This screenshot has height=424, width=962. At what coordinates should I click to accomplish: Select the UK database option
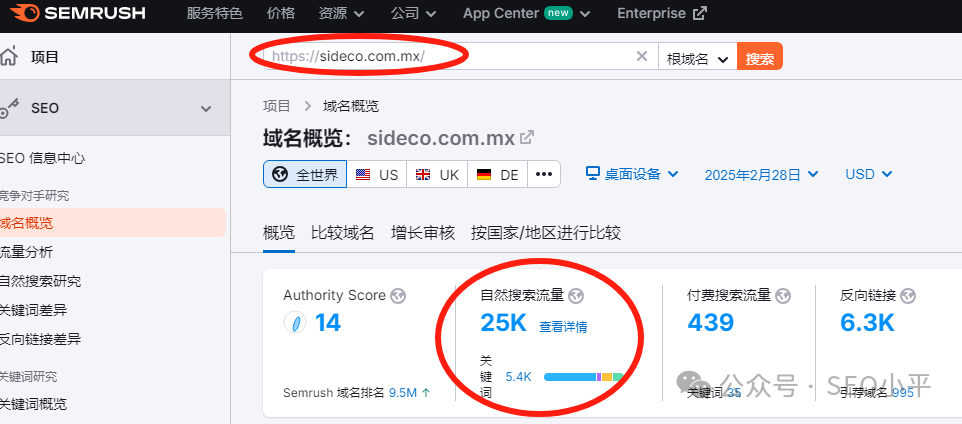[437, 174]
